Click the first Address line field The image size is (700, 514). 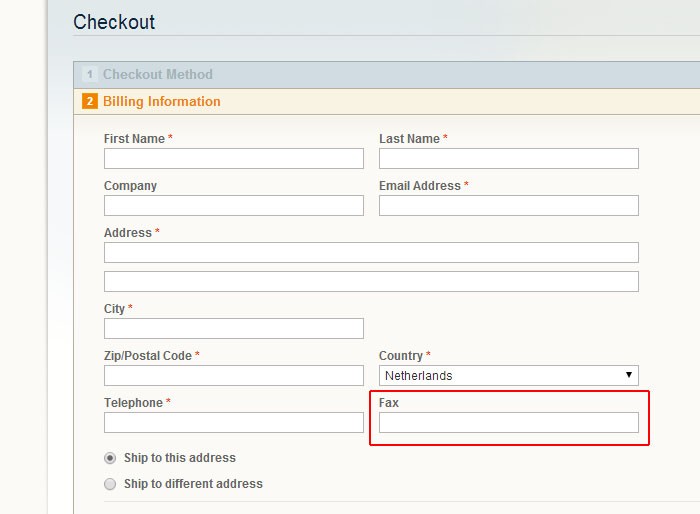pos(371,252)
